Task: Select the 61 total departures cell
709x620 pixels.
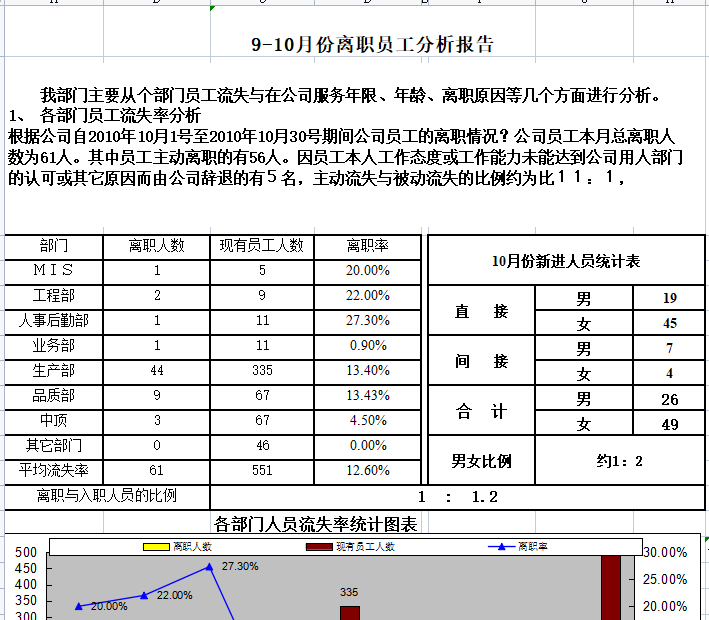Action: (156, 472)
